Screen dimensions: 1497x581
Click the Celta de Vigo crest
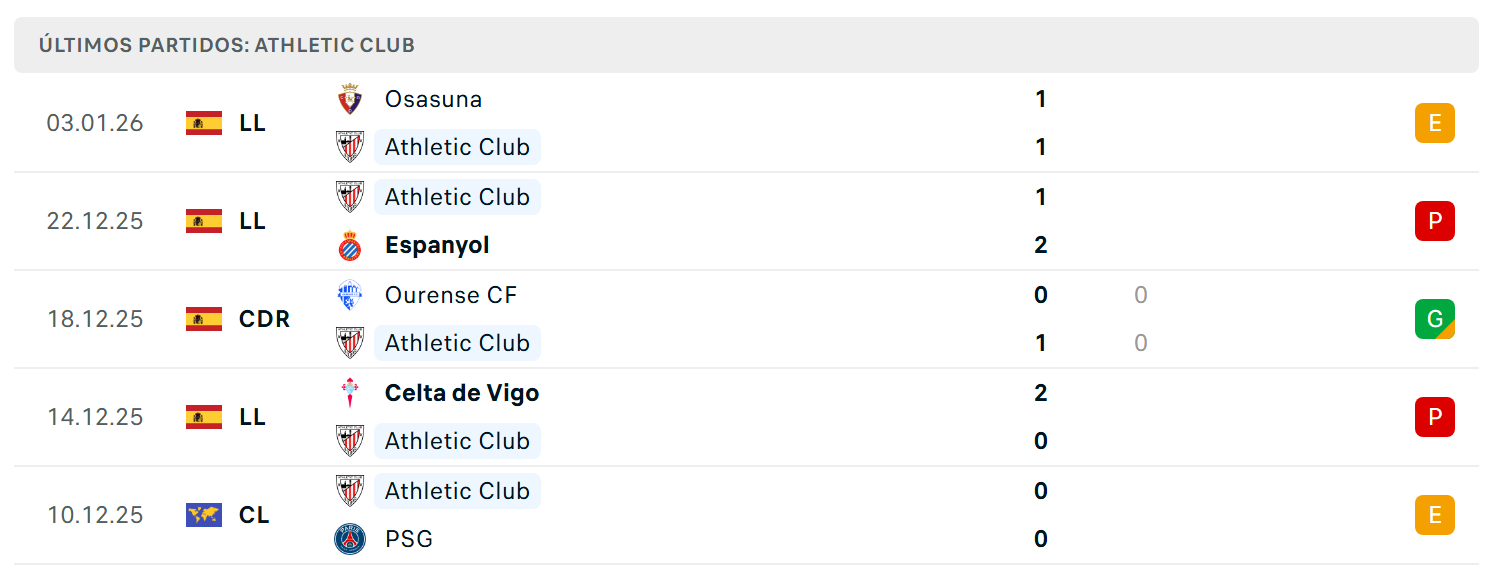(x=349, y=393)
